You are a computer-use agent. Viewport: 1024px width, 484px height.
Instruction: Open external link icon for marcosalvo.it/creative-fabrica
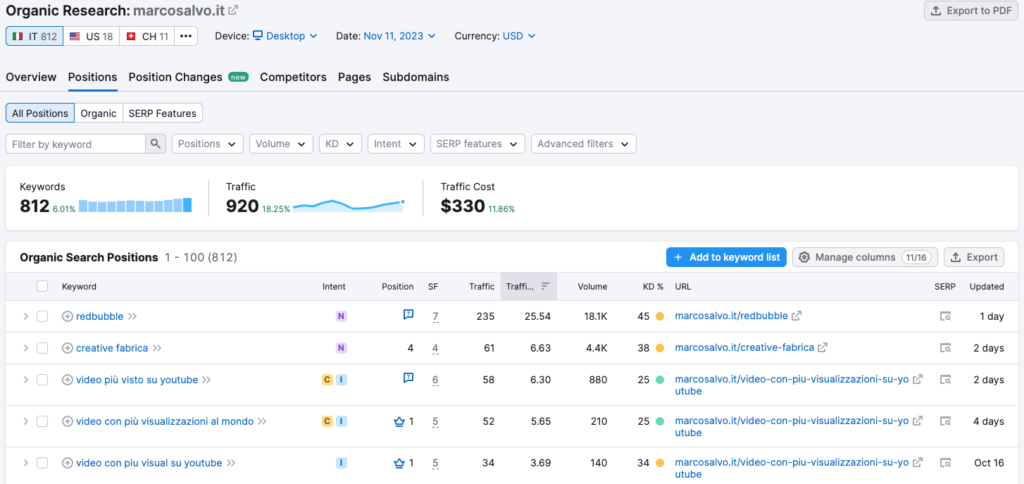point(823,347)
